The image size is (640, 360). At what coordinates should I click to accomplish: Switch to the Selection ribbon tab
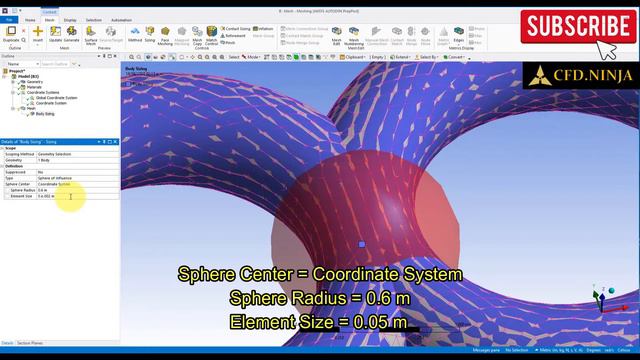[x=93, y=20]
